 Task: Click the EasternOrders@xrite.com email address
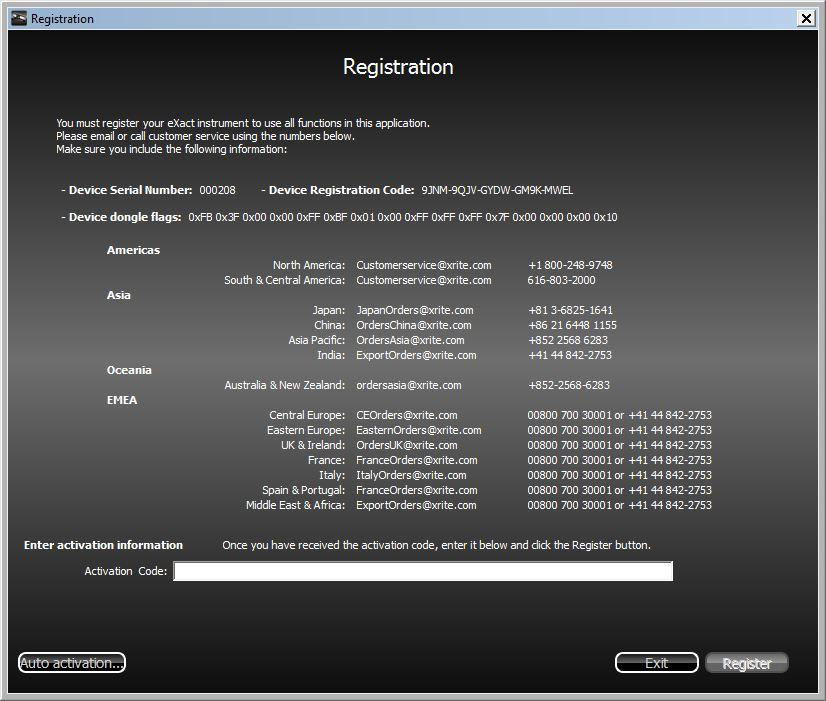pyautogui.click(x=418, y=430)
